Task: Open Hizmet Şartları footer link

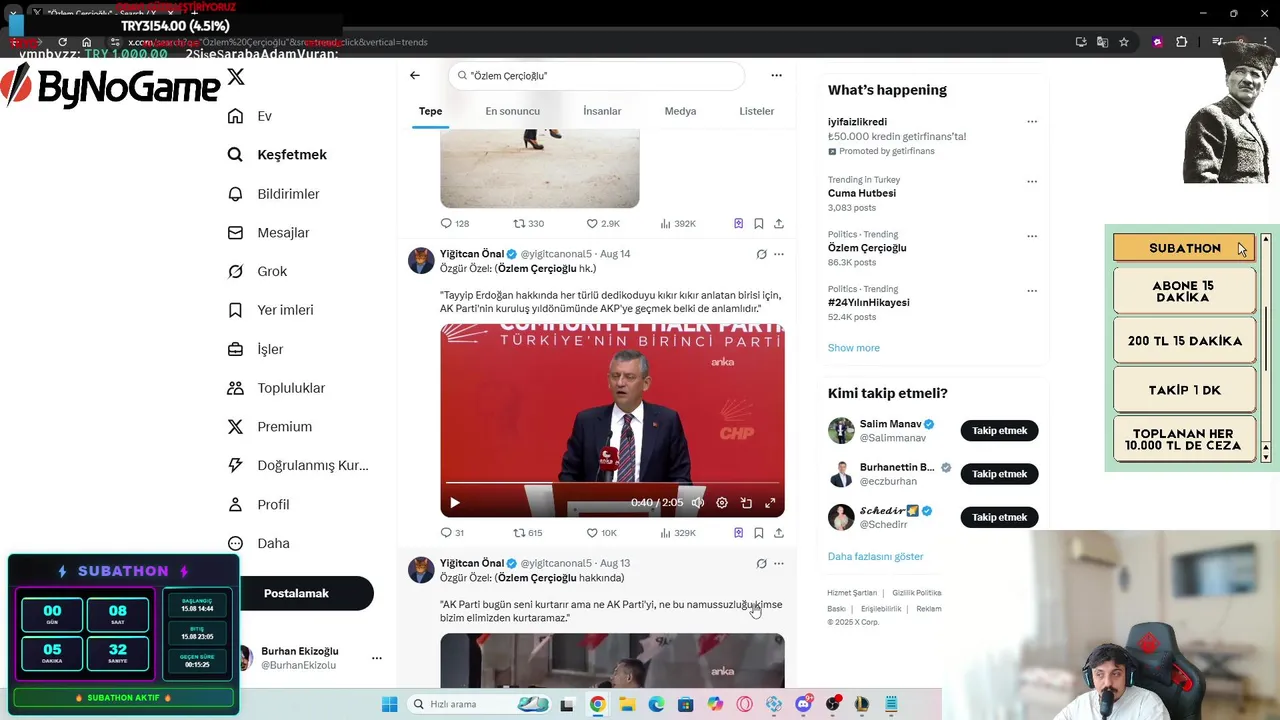Action: (852, 593)
